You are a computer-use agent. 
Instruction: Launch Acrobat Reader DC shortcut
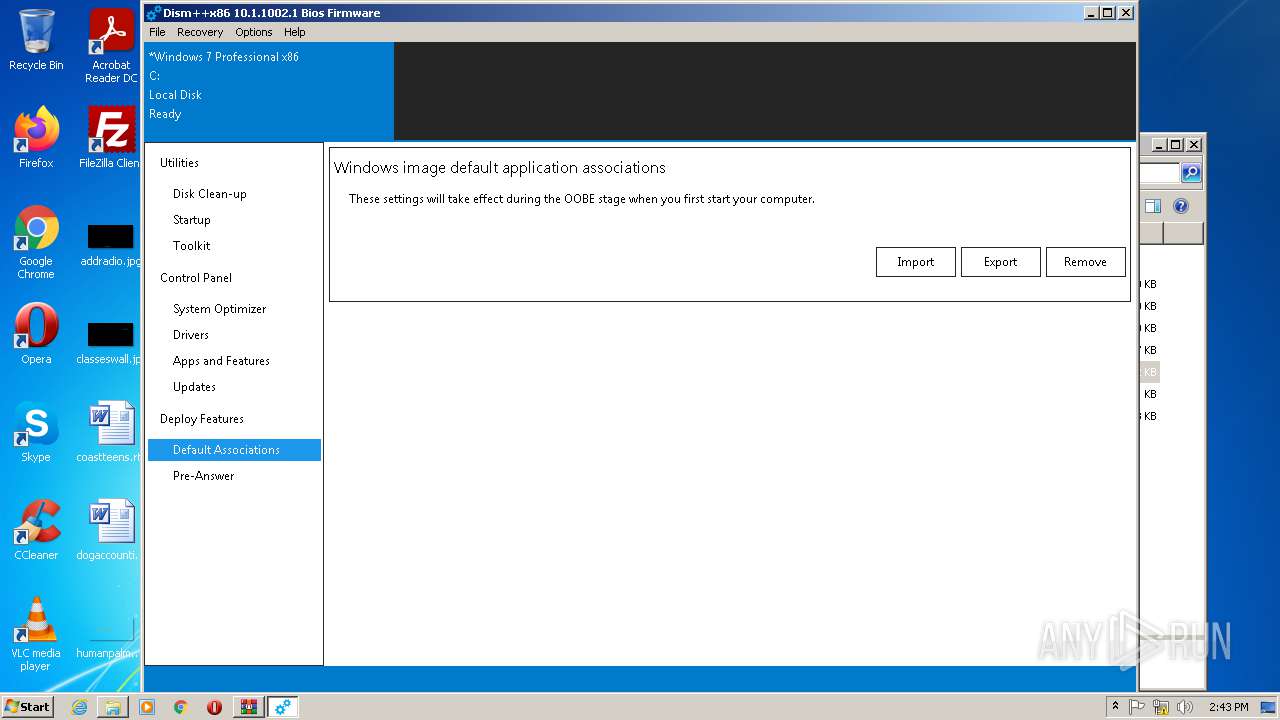(x=111, y=46)
